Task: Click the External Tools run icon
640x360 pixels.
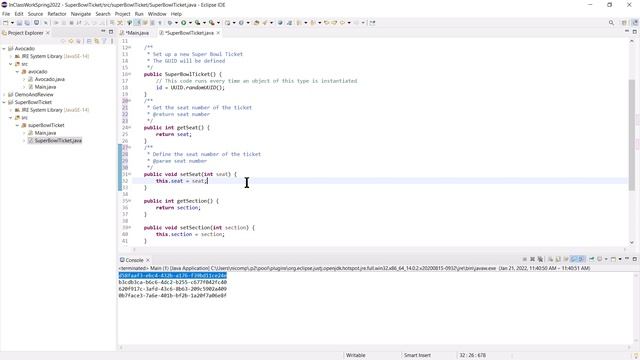Action: 211,23
